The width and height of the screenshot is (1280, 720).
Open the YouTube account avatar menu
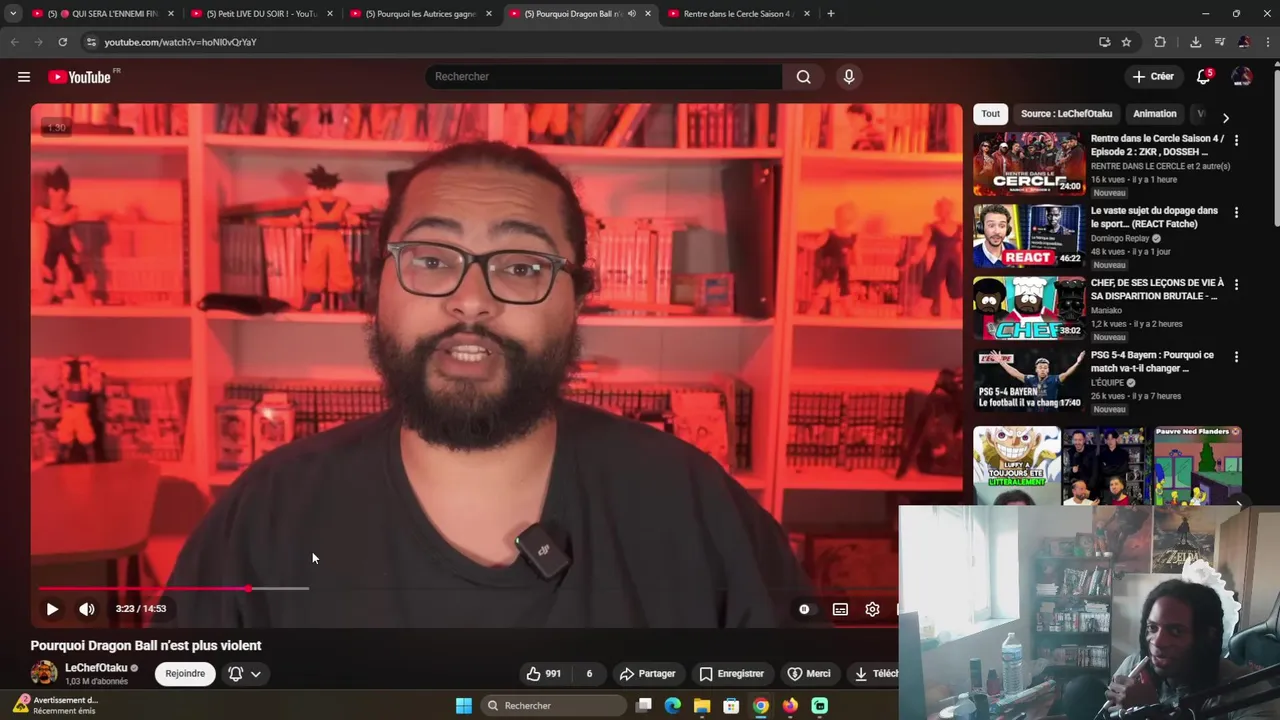tap(1241, 77)
